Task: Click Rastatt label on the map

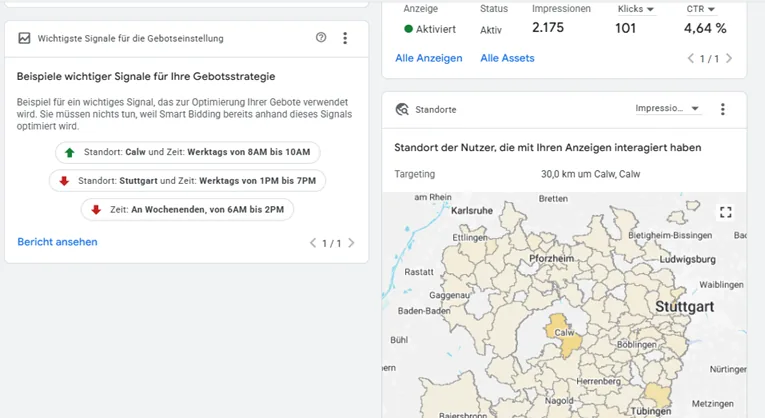Action: pyautogui.click(x=419, y=272)
